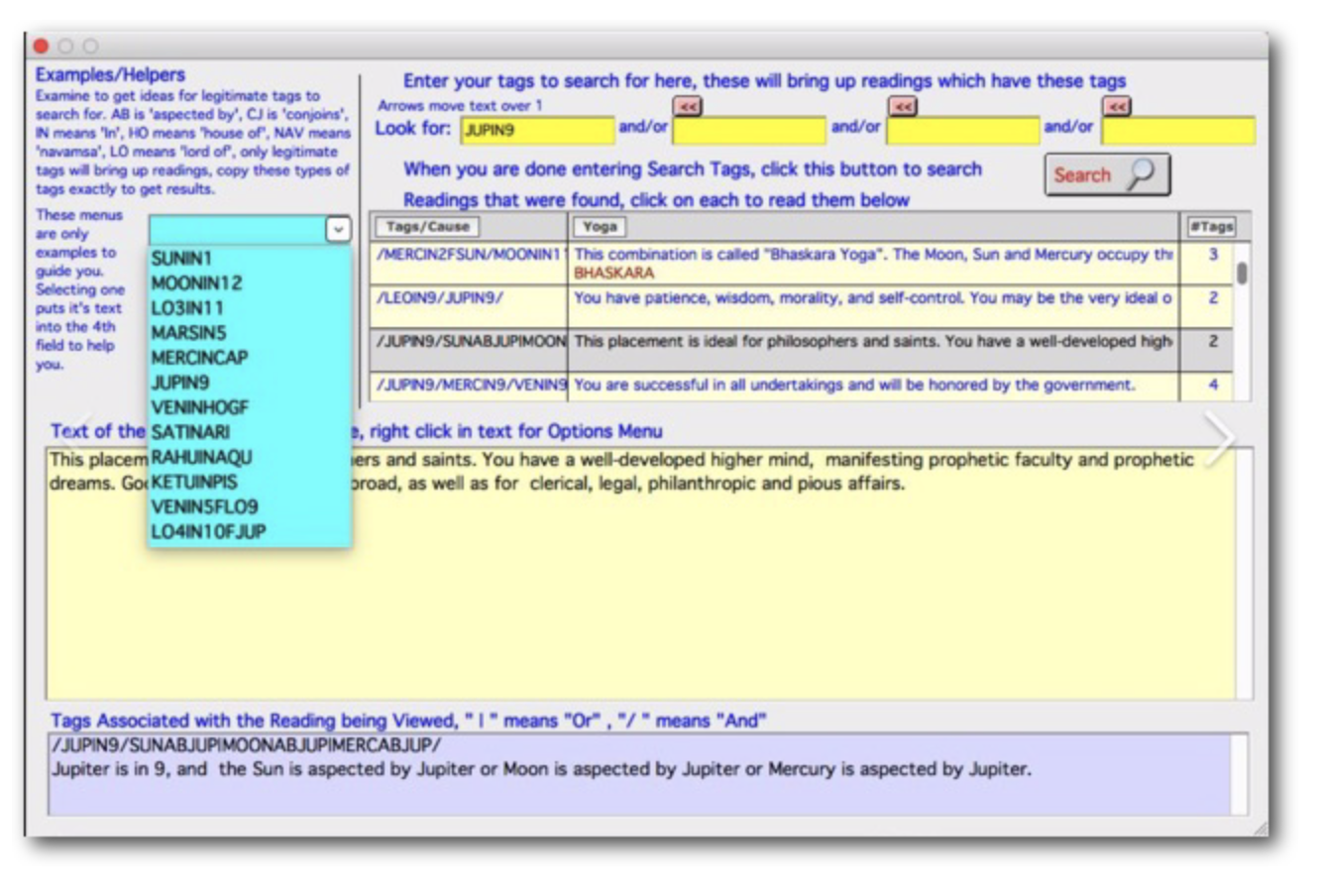Screen dimensions: 1322x896
Task: Choose LO4IN10FJUP at the list bottom
Action: coord(208,531)
